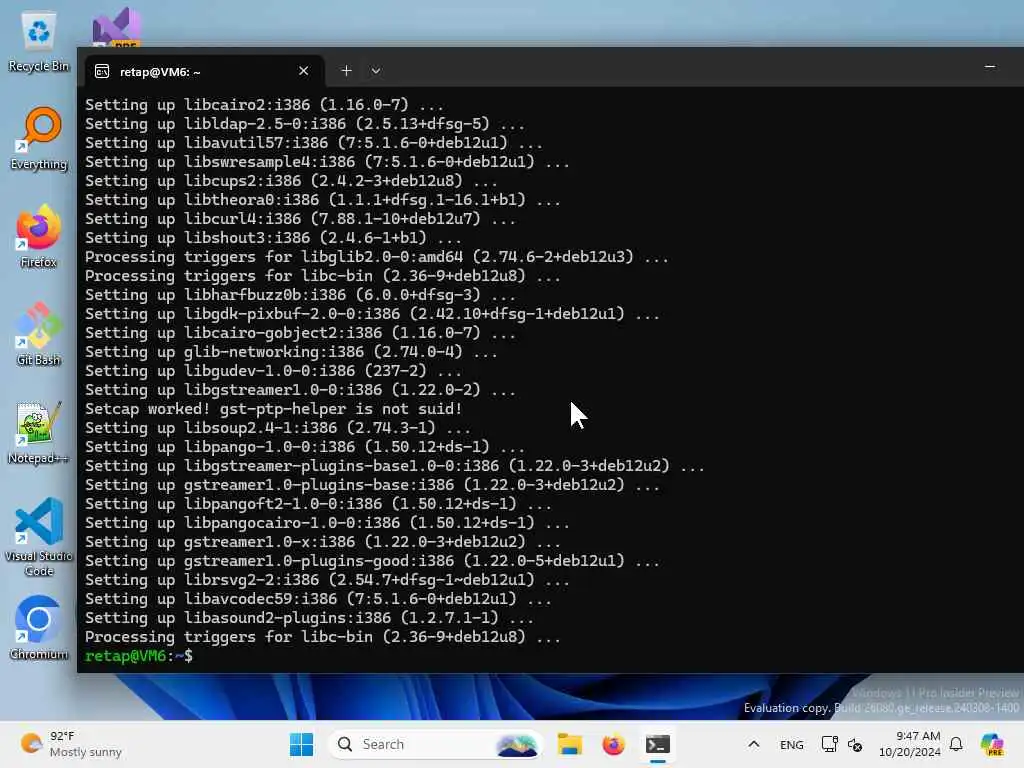Click the 'Setting up libpangoft2-1.0-0:i386' line
Viewport: 1024px width, 768px height.
[x=319, y=504]
